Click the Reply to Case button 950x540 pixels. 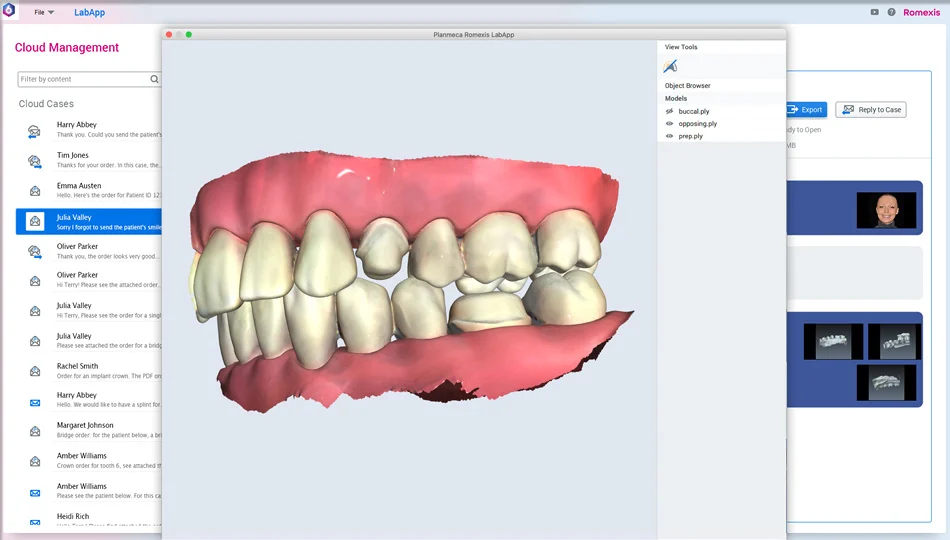(x=871, y=110)
